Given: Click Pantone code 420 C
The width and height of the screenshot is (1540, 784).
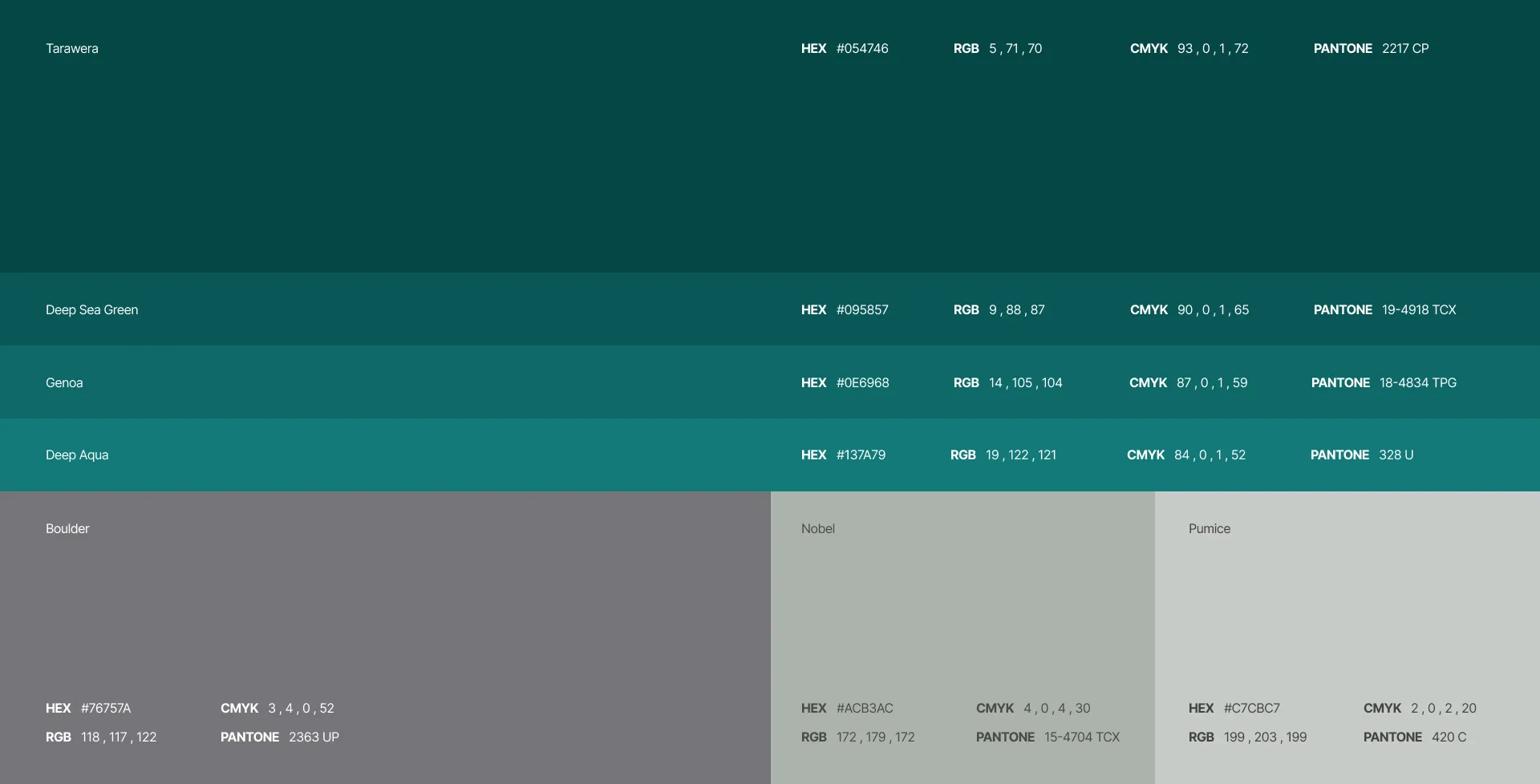Looking at the screenshot, I should [x=1449, y=737].
